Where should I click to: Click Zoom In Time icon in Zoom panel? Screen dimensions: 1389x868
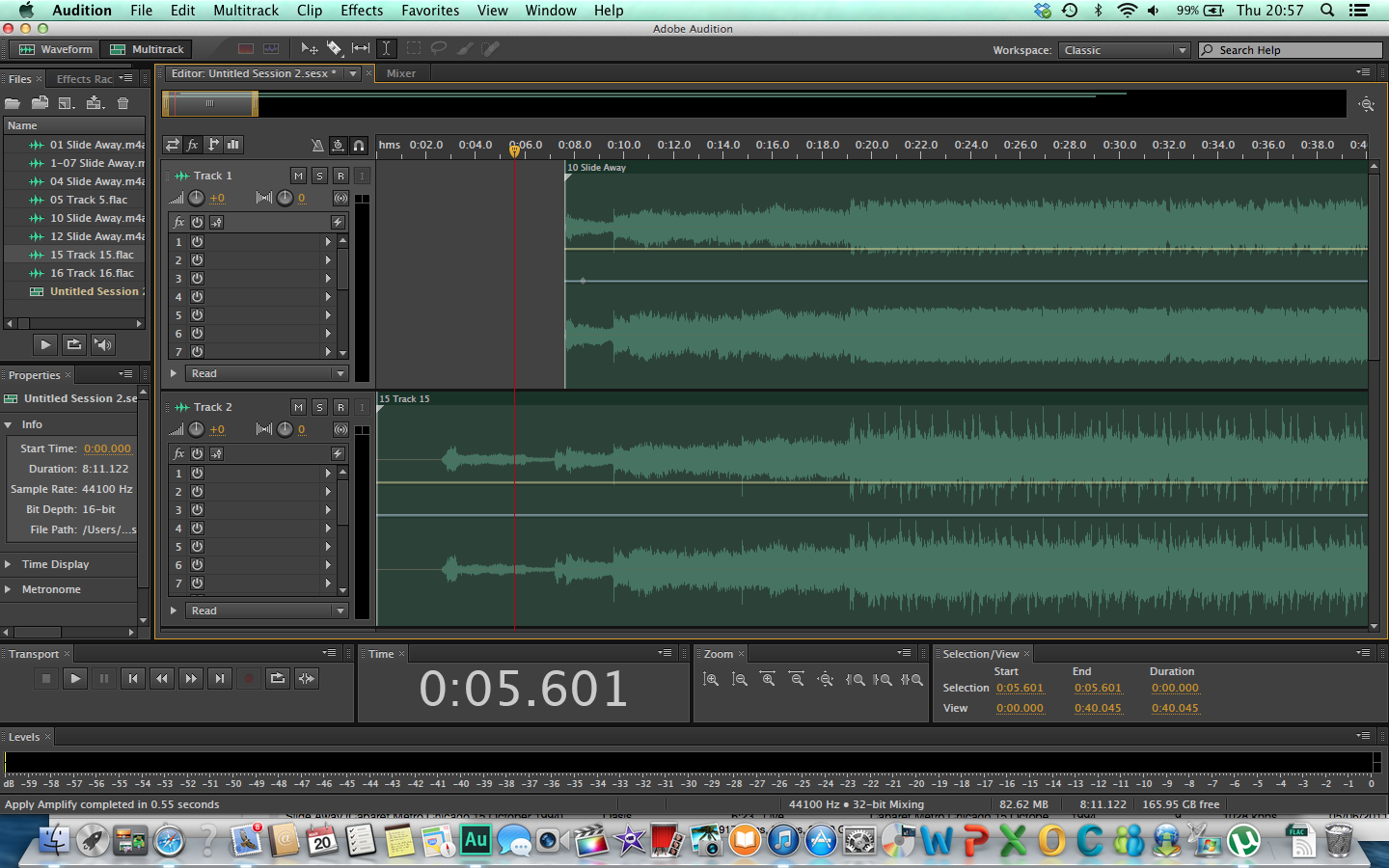pos(768,679)
